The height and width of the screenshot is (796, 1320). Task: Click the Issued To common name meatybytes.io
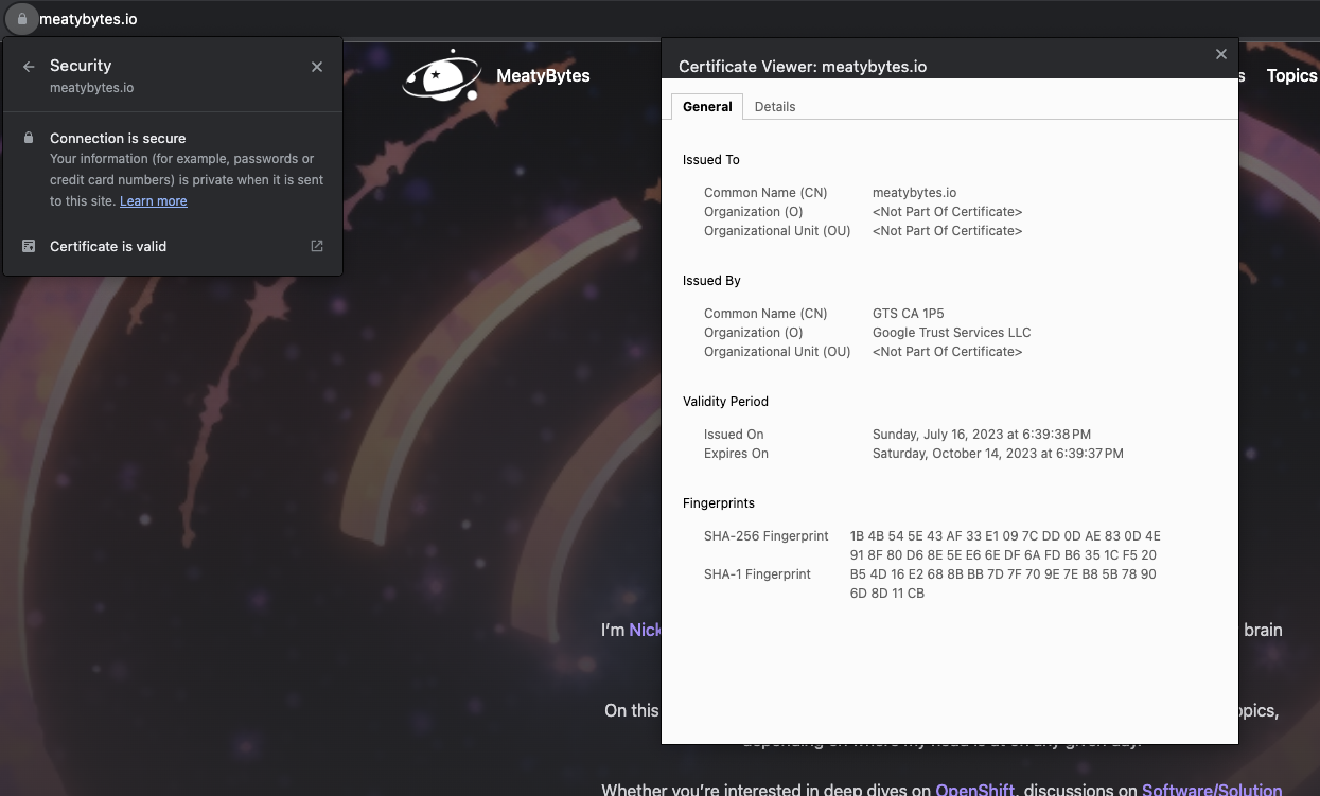tap(913, 192)
